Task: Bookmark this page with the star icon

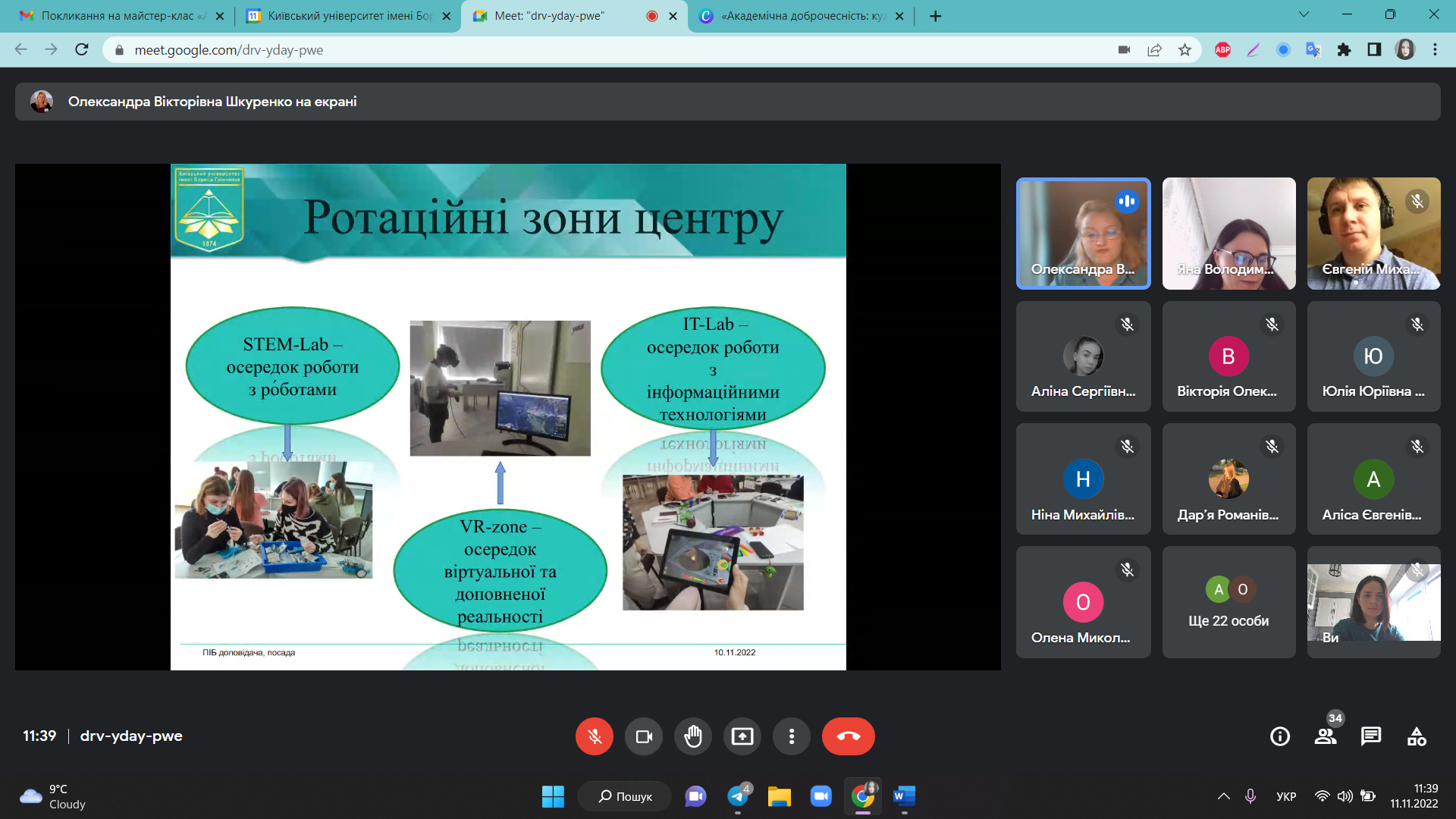Action: 1185,50
